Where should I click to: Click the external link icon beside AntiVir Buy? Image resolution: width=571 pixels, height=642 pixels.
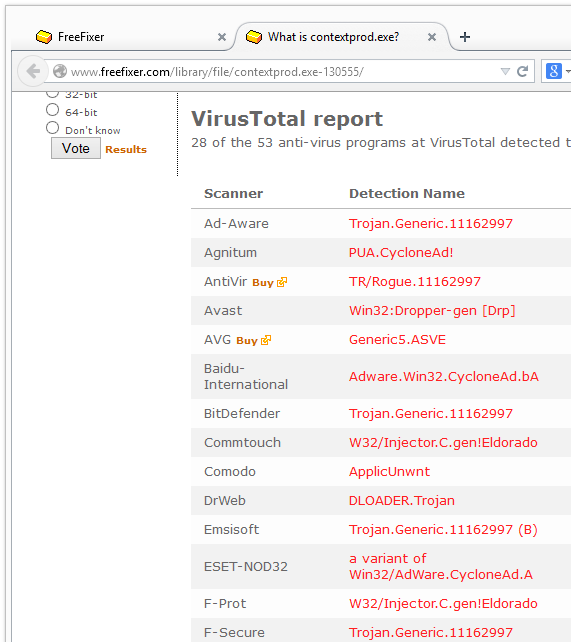coord(282,282)
